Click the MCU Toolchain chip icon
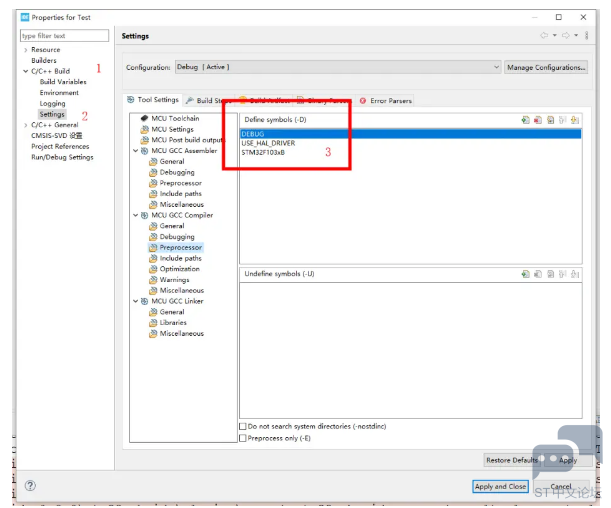The width and height of the screenshot is (611, 508). click(144, 118)
